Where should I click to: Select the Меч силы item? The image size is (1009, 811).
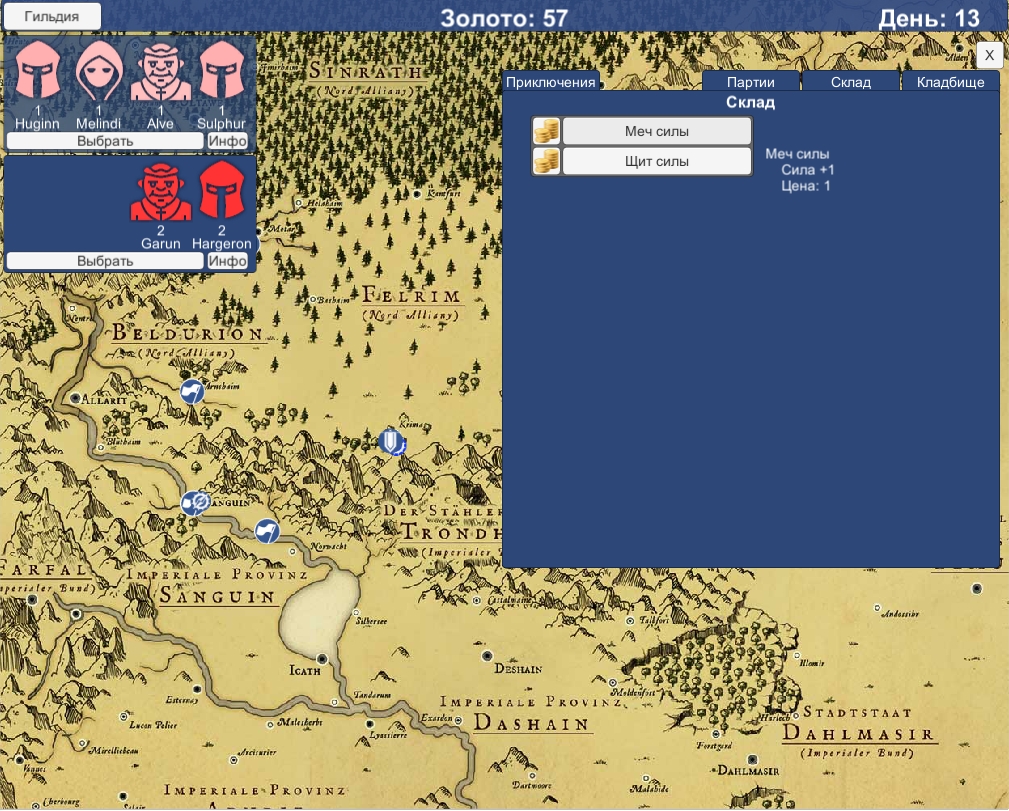click(657, 131)
